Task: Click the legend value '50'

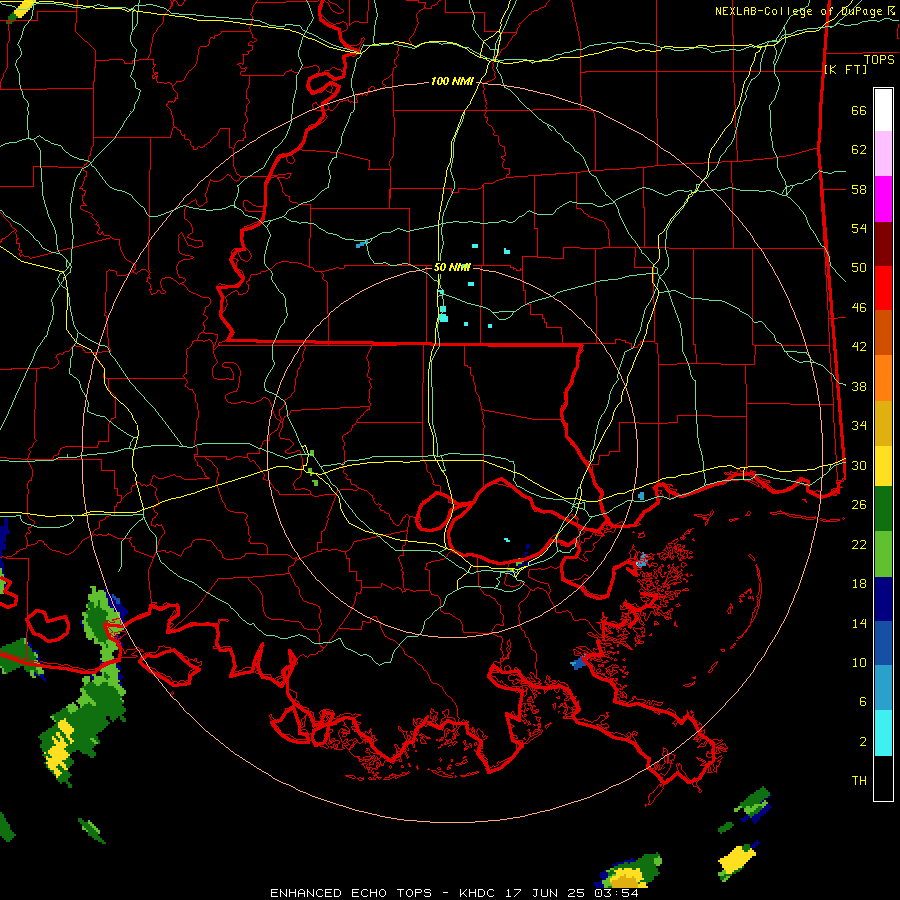Action: pyautogui.click(x=859, y=268)
